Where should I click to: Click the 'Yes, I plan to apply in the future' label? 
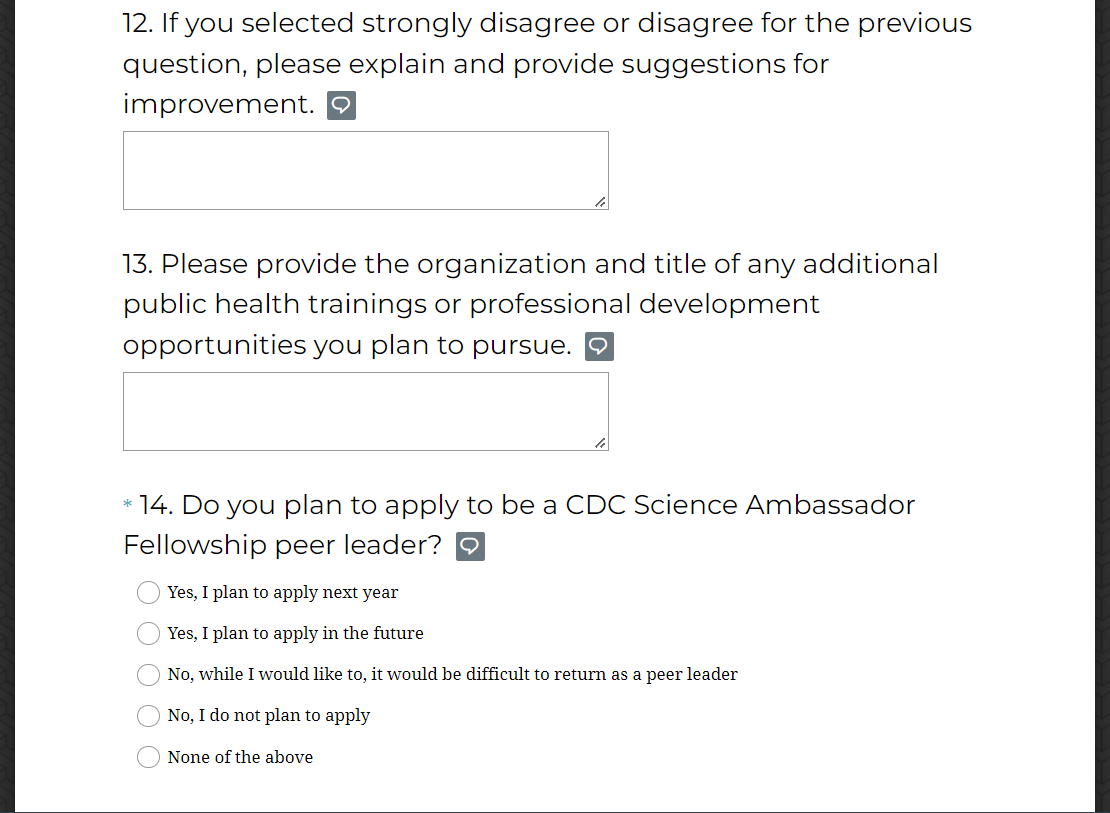click(x=295, y=634)
